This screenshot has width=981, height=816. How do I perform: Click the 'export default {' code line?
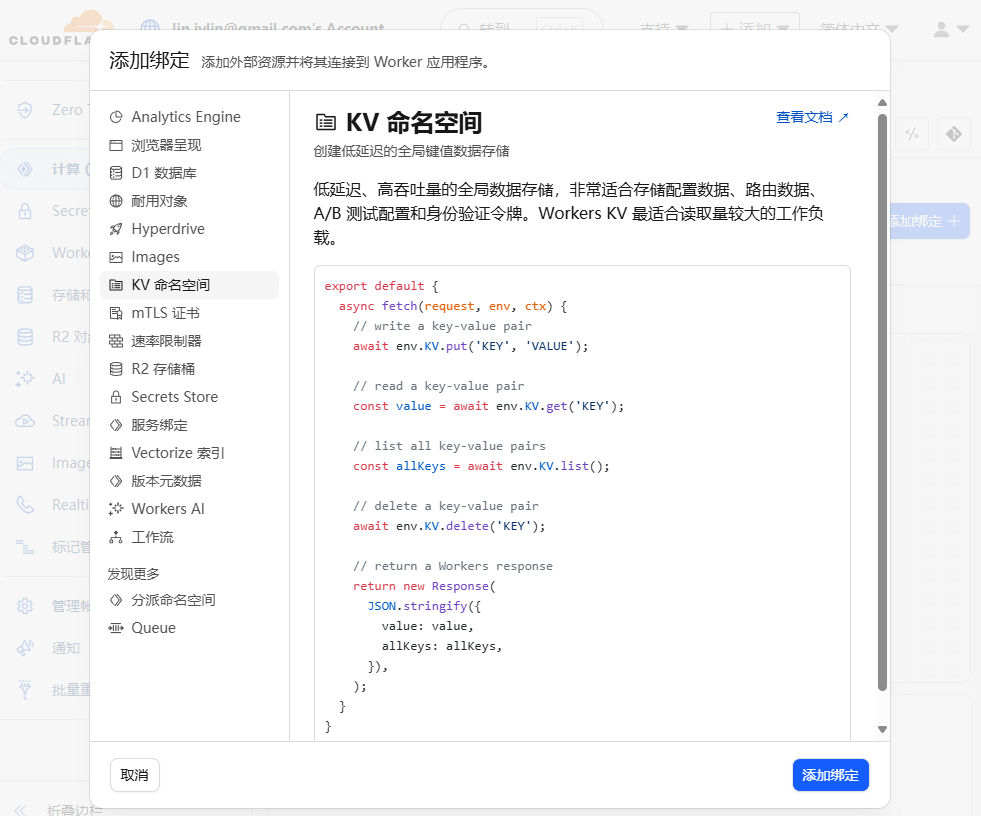coord(381,286)
